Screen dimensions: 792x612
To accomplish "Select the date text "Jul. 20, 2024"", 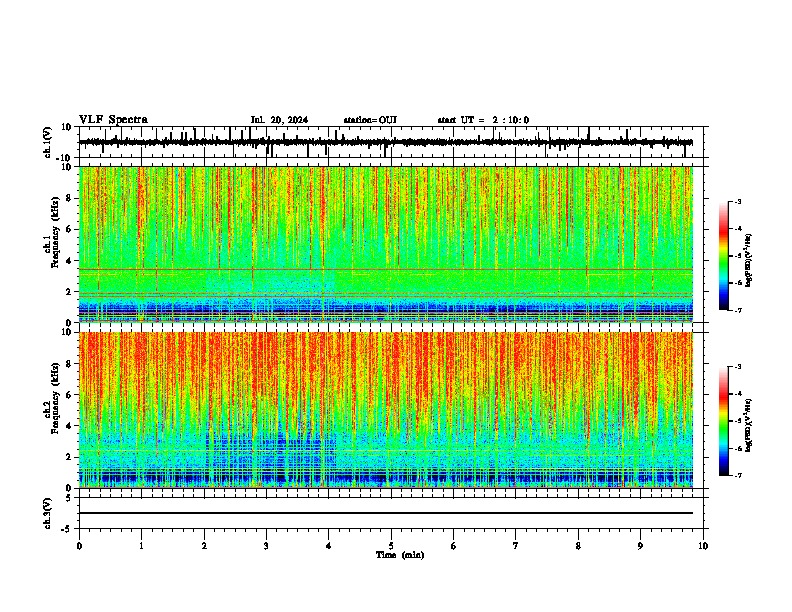I will click(x=279, y=120).
